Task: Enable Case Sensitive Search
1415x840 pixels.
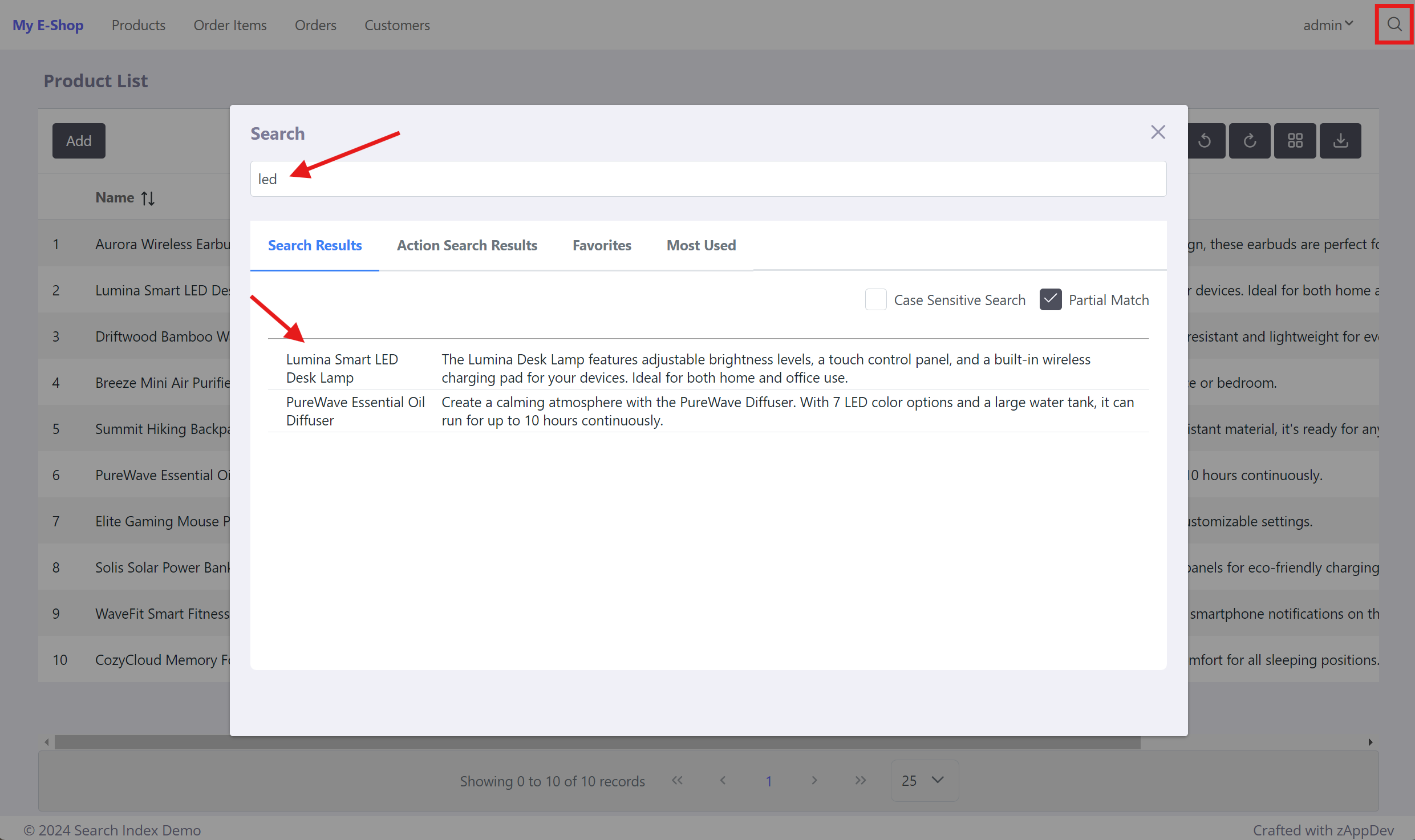Action: [x=876, y=299]
